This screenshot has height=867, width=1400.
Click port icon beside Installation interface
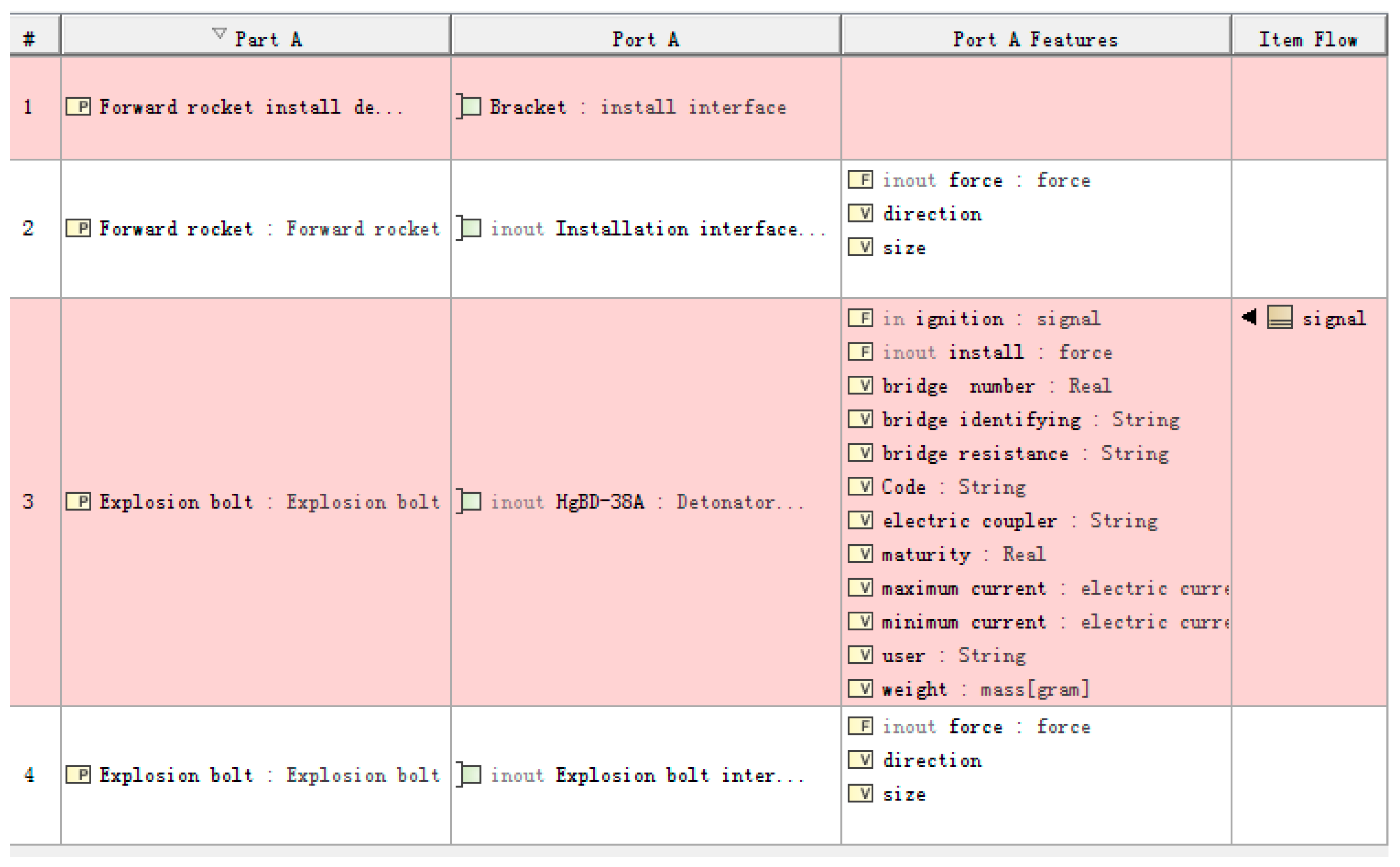coord(469,229)
